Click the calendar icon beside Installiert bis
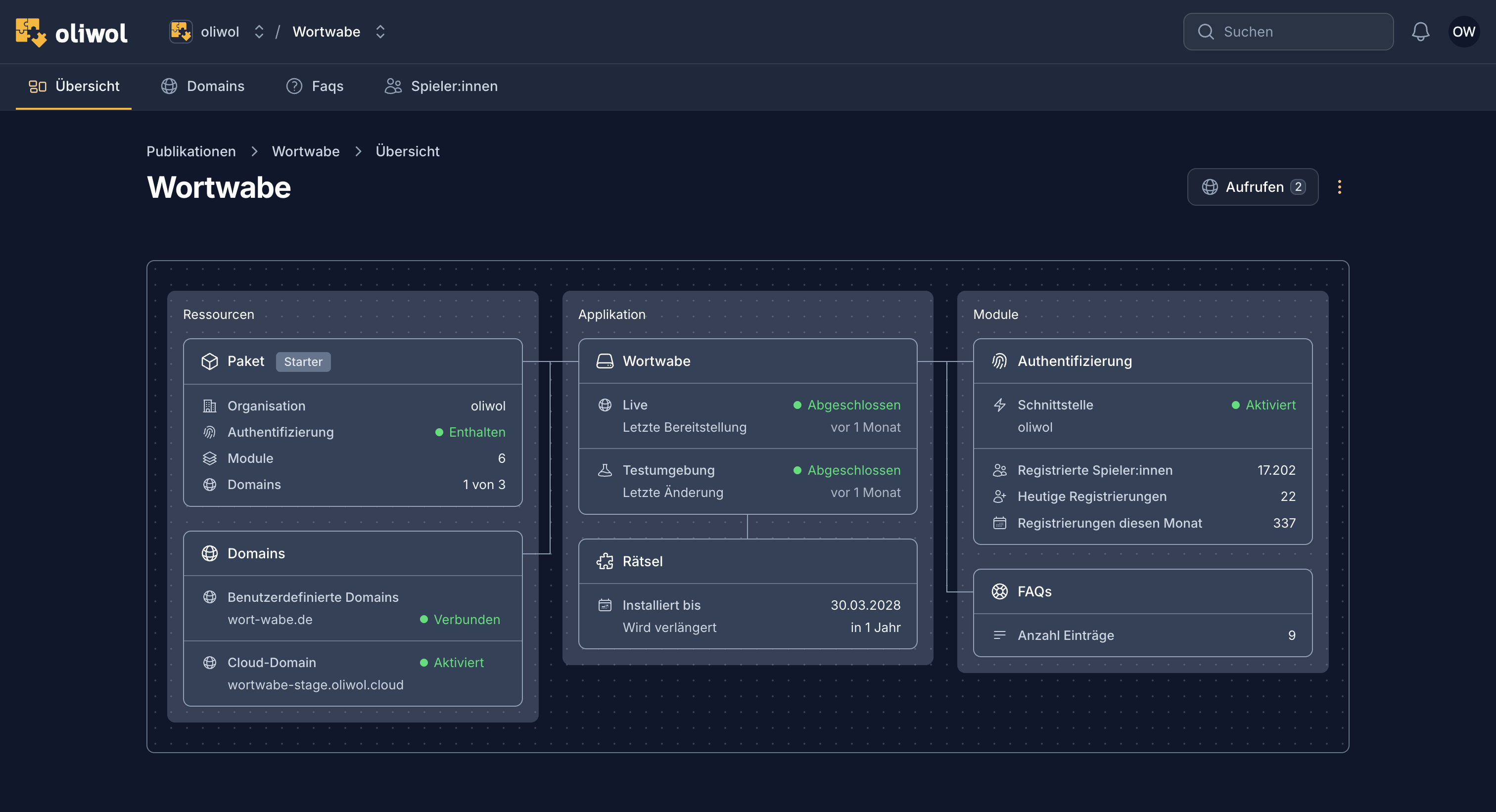Viewport: 1496px width, 812px height. pos(605,605)
